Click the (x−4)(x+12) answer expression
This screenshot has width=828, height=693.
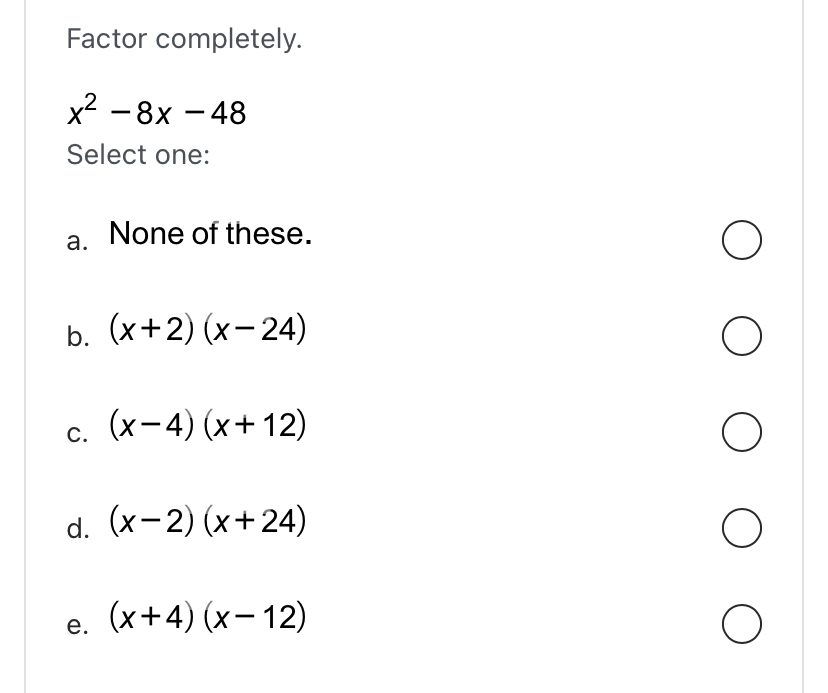pos(208,427)
